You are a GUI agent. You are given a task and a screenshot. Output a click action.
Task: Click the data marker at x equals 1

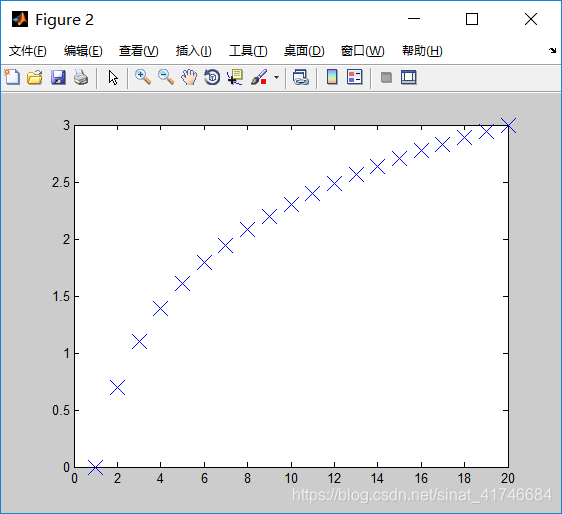pyautogui.click(x=96, y=467)
